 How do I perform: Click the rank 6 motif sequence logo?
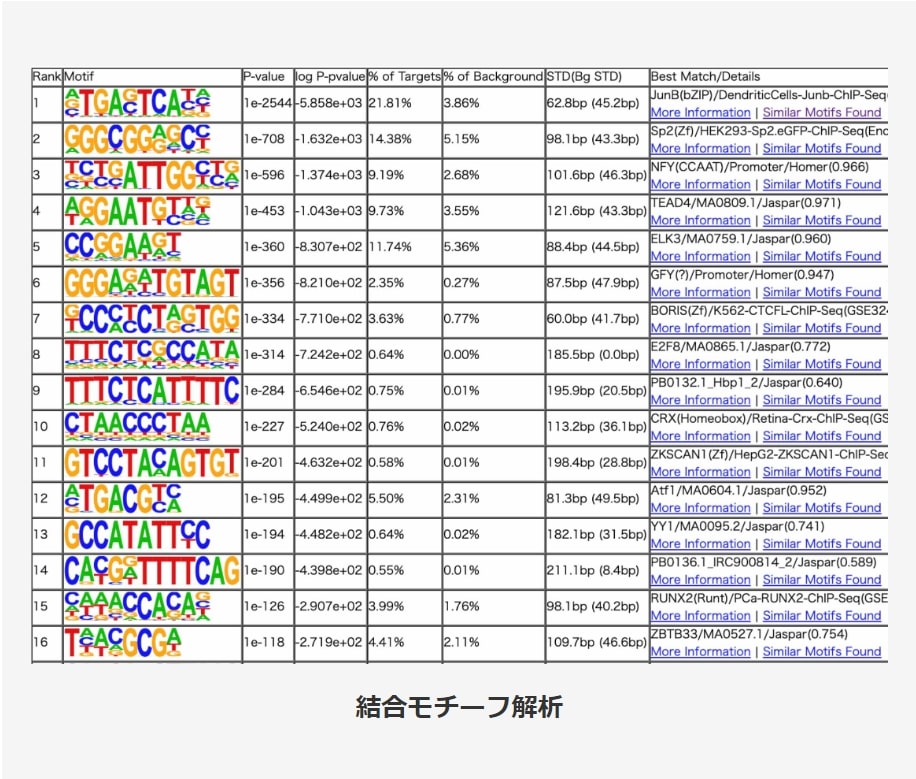pos(152,283)
